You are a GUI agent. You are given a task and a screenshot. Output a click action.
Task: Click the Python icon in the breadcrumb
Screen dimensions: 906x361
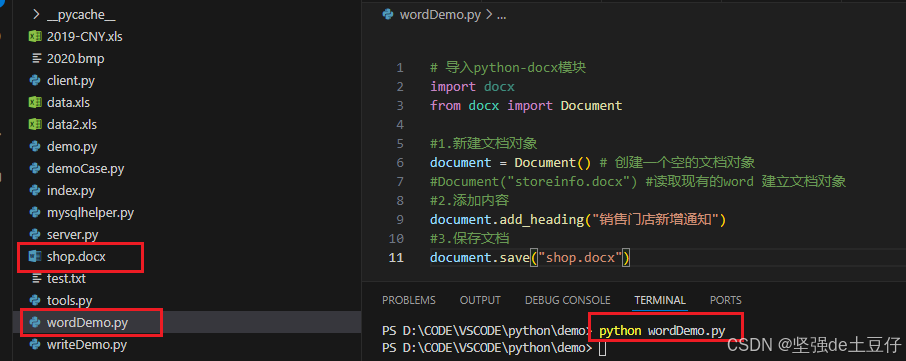tap(388, 15)
